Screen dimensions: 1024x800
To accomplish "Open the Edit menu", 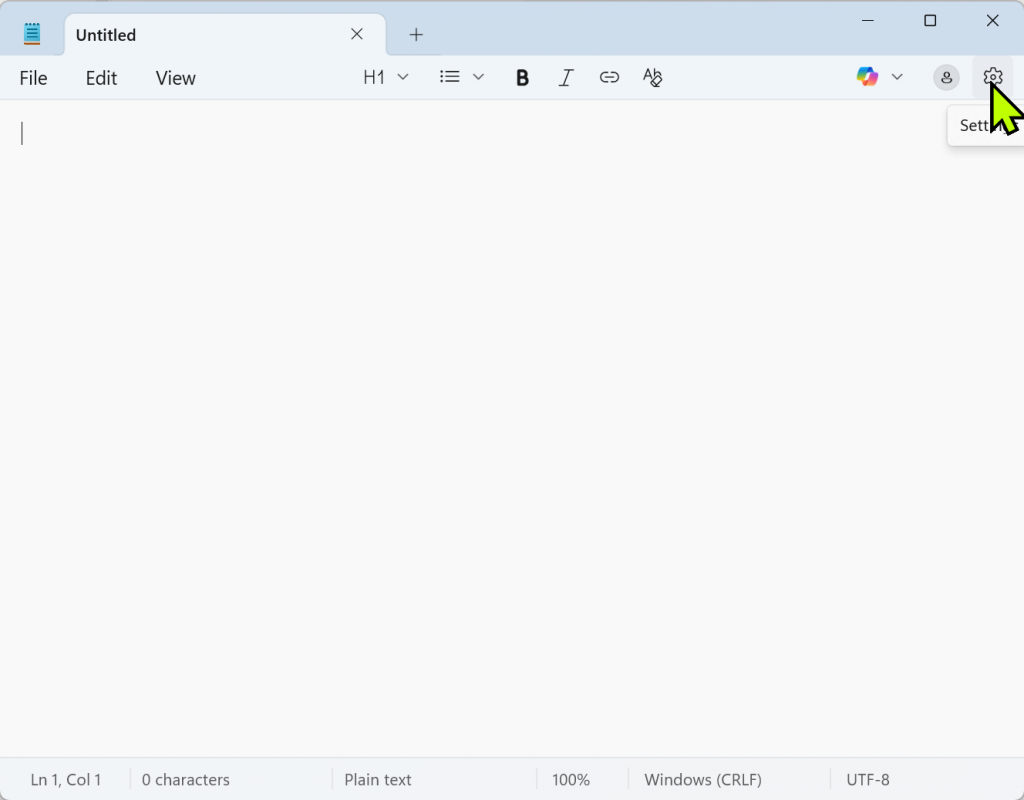I will [x=101, y=78].
